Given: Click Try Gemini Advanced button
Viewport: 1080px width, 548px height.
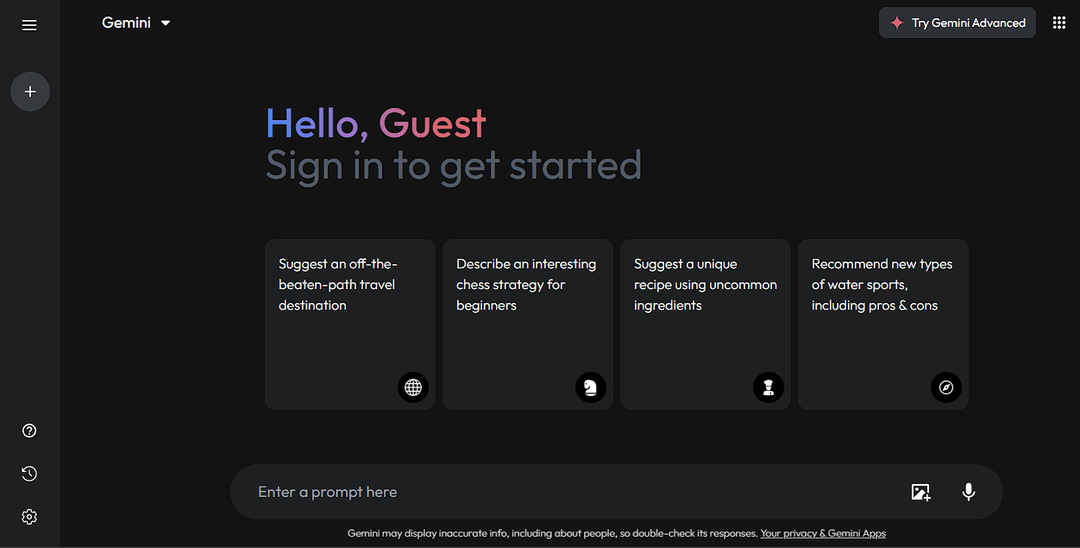Looking at the screenshot, I should [x=957, y=23].
